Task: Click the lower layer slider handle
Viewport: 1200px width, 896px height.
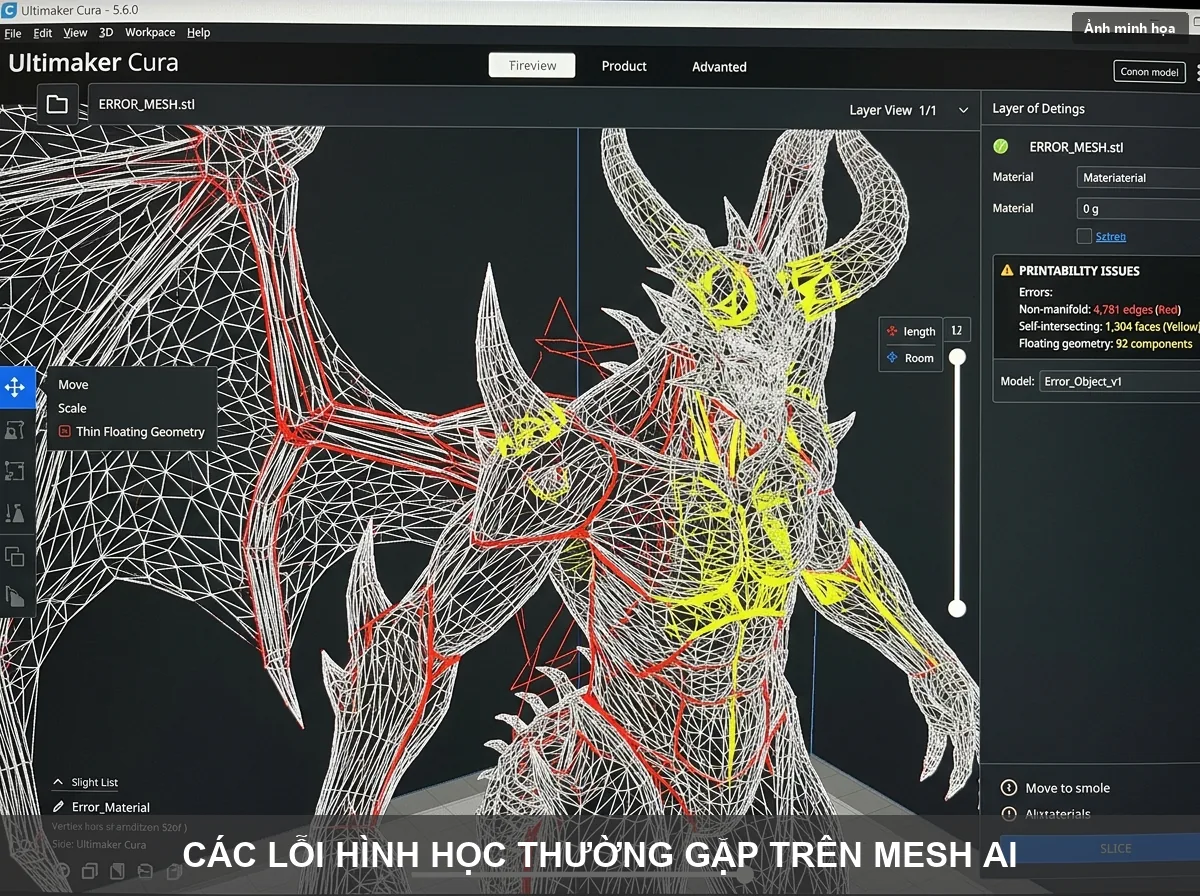Action: click(x=957, y=608)
